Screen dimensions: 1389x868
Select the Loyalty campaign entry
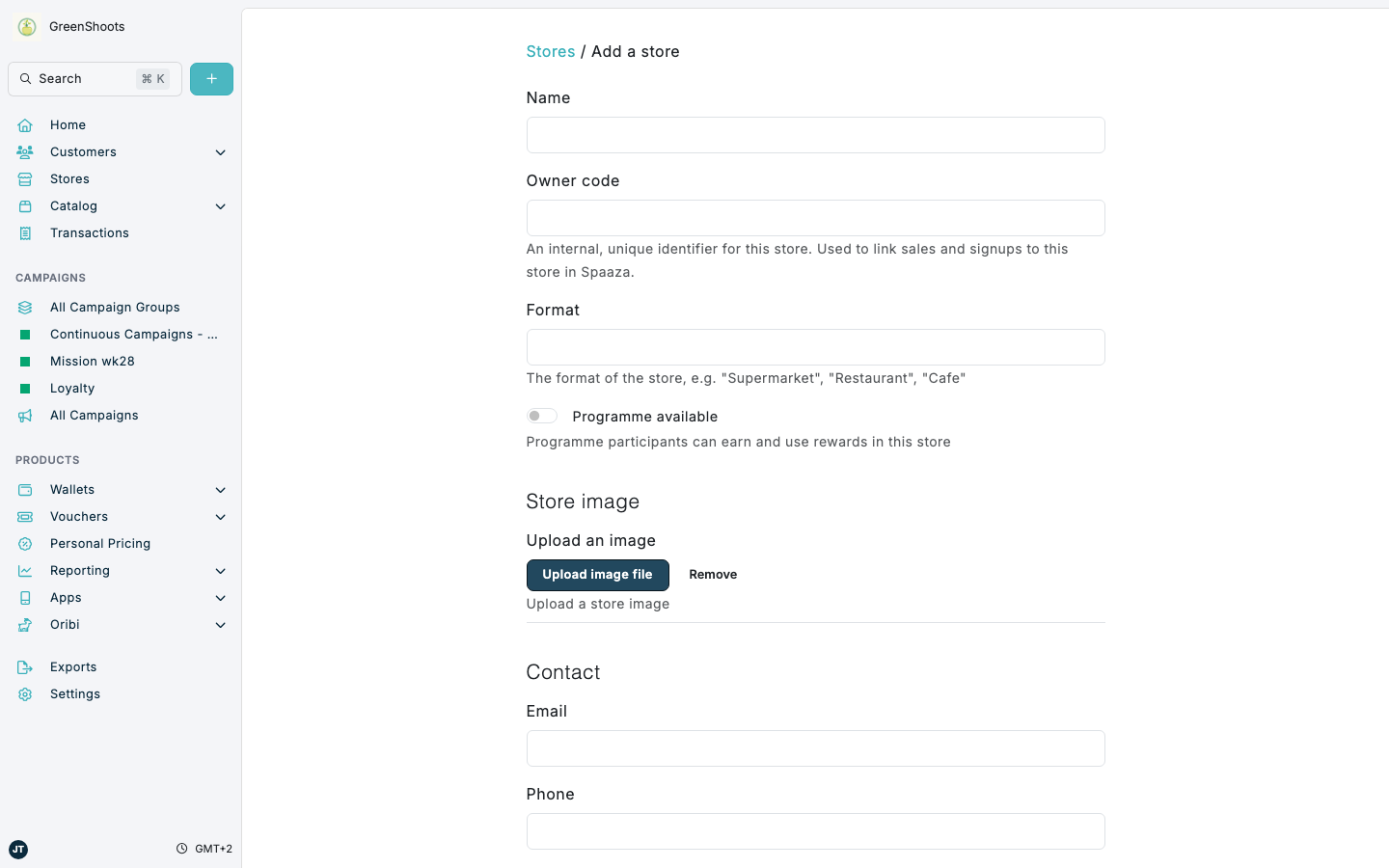74,388
